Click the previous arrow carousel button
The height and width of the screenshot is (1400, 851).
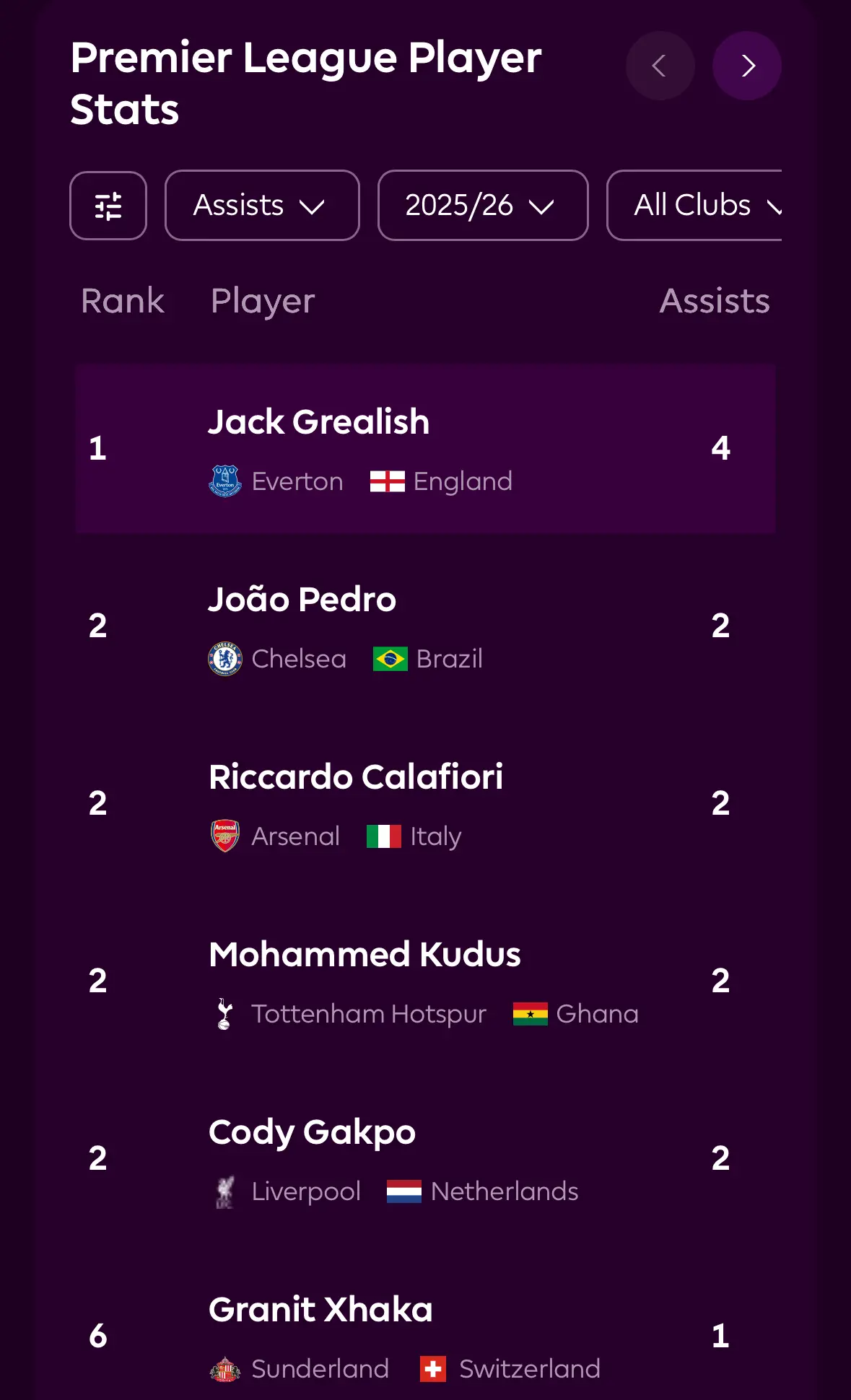(x=660, y=66)
